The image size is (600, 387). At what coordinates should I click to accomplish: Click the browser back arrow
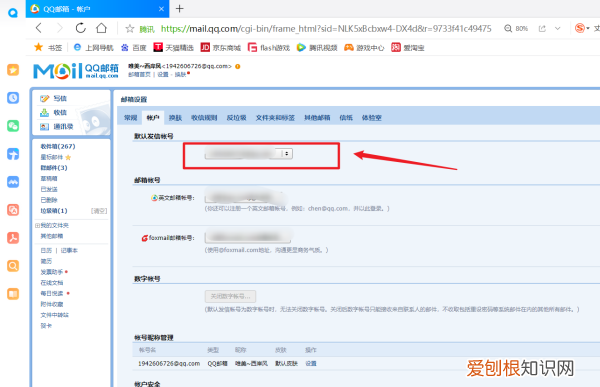pyautogui.click(x=39, y=28)
